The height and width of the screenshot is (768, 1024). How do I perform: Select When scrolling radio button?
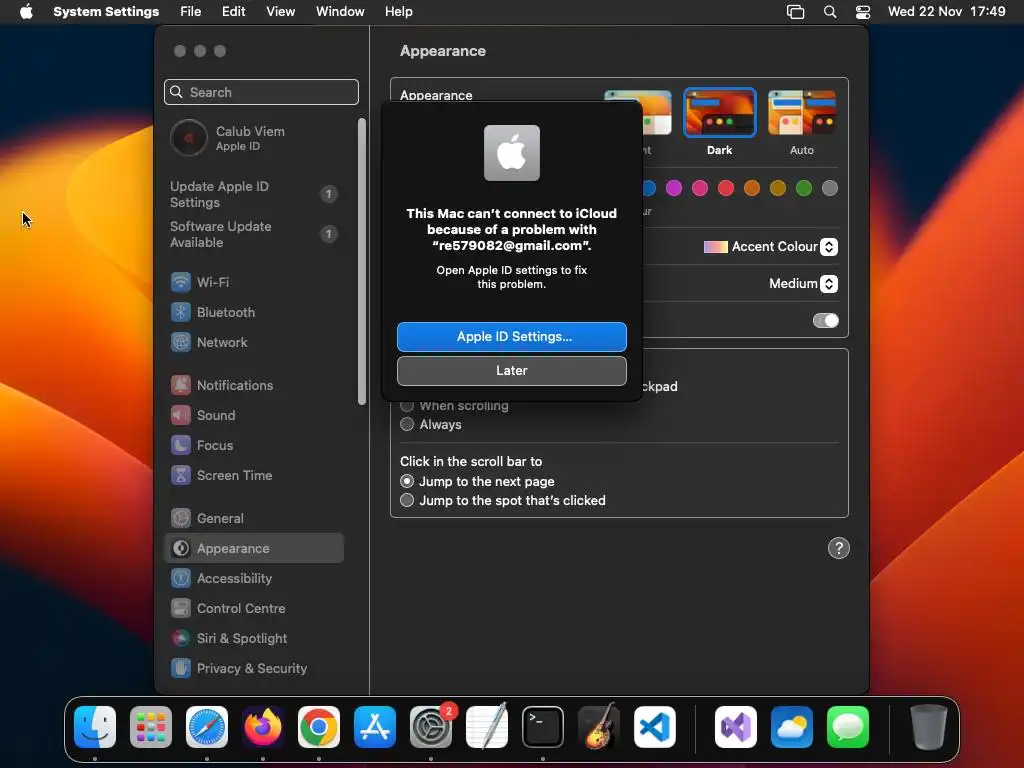pos(407,406)
